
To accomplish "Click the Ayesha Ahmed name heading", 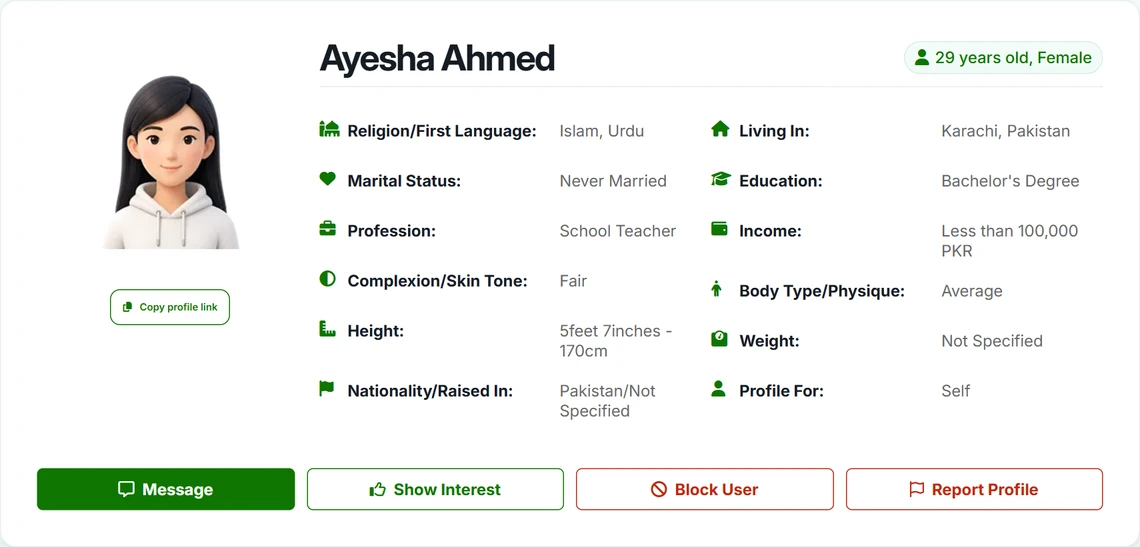I will (x=437, y=58).
